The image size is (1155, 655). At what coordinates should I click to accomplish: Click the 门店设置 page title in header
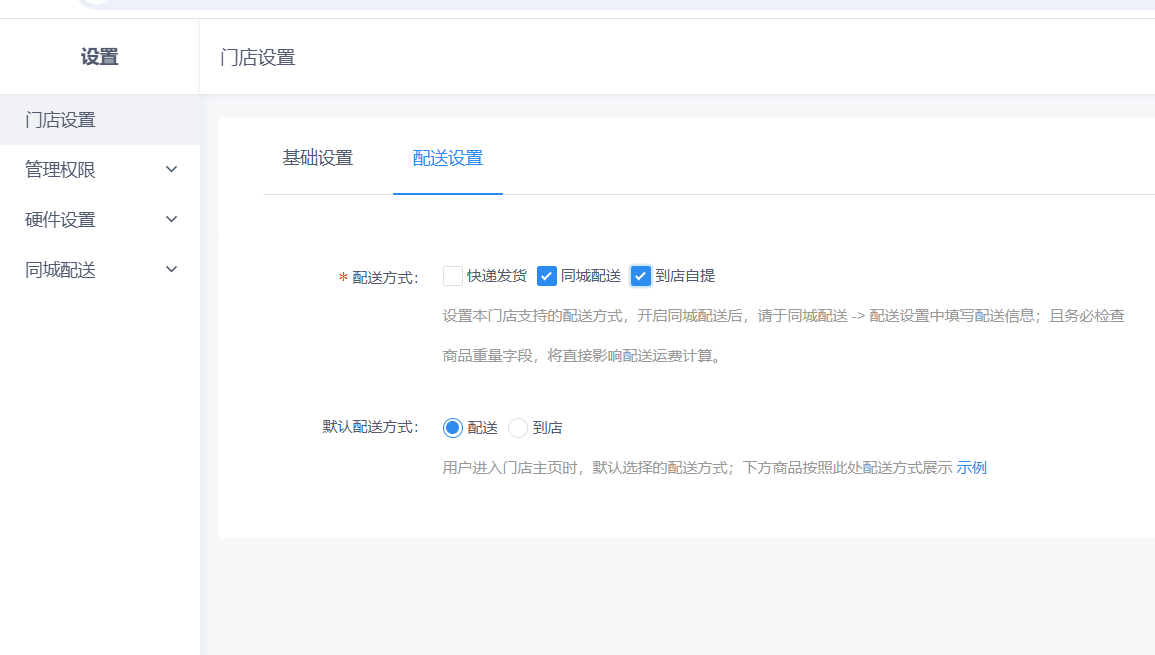[258, 57]
